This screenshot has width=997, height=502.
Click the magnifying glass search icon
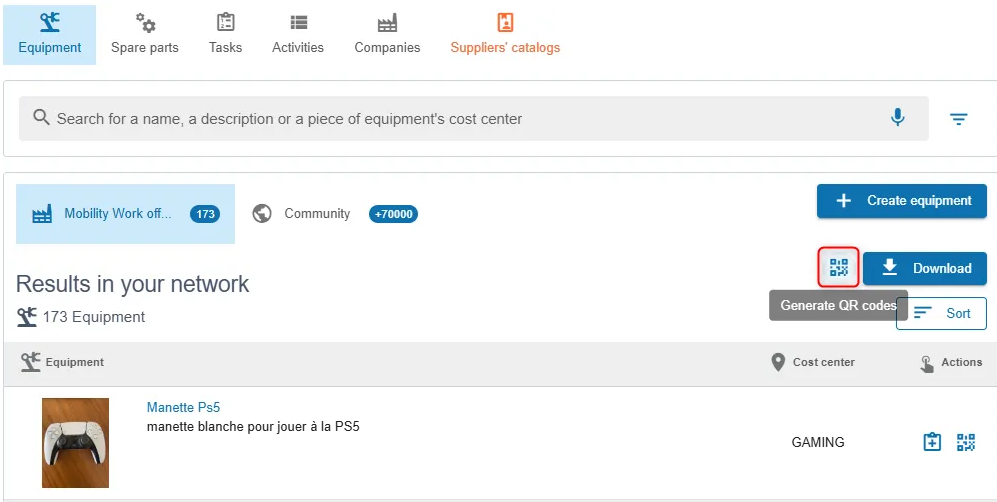[x=41, y=118]
